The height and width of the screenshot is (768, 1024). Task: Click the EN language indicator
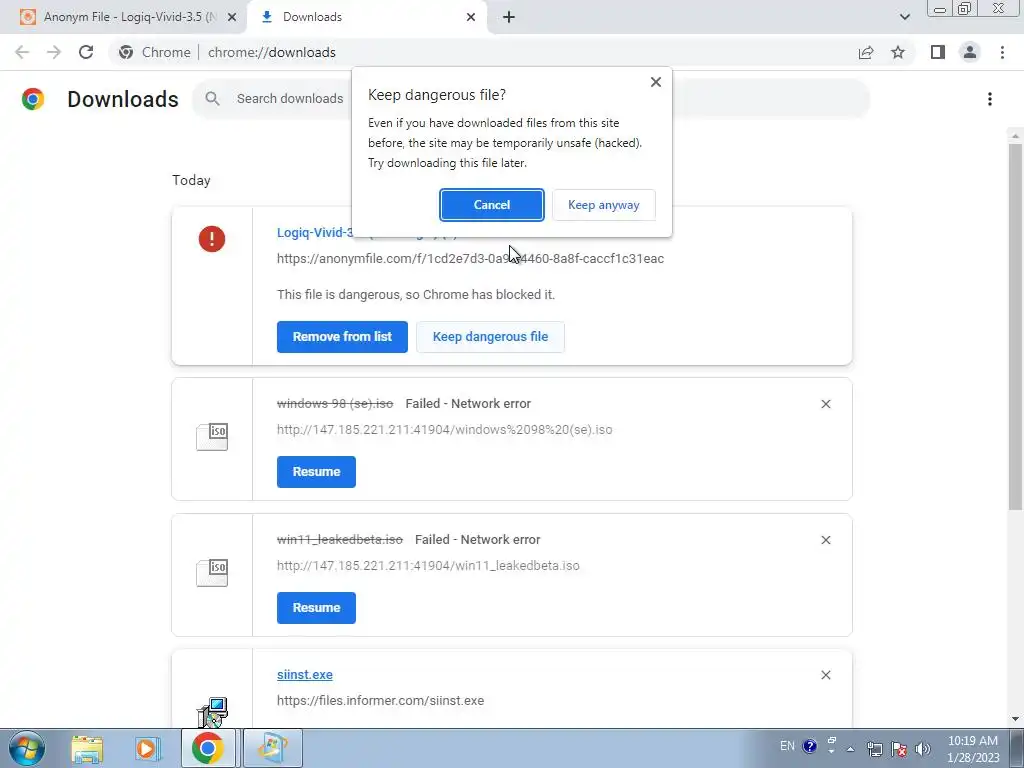pos(787,746)
